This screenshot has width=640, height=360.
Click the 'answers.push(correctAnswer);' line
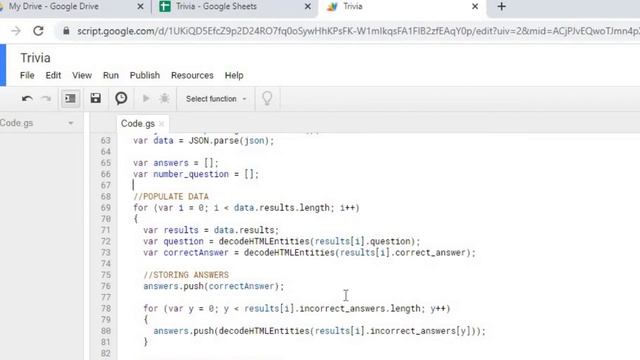tap(213, 286)
